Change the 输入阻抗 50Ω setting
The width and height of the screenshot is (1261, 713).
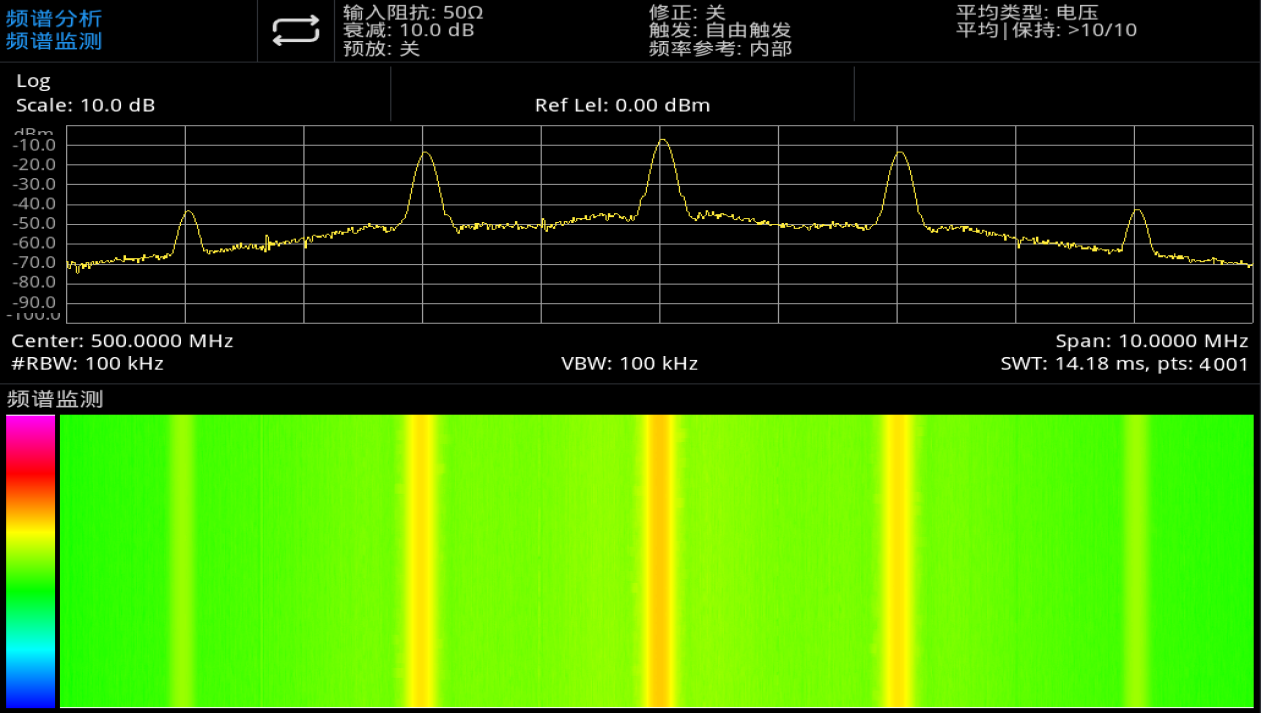(x=413, y=13)
